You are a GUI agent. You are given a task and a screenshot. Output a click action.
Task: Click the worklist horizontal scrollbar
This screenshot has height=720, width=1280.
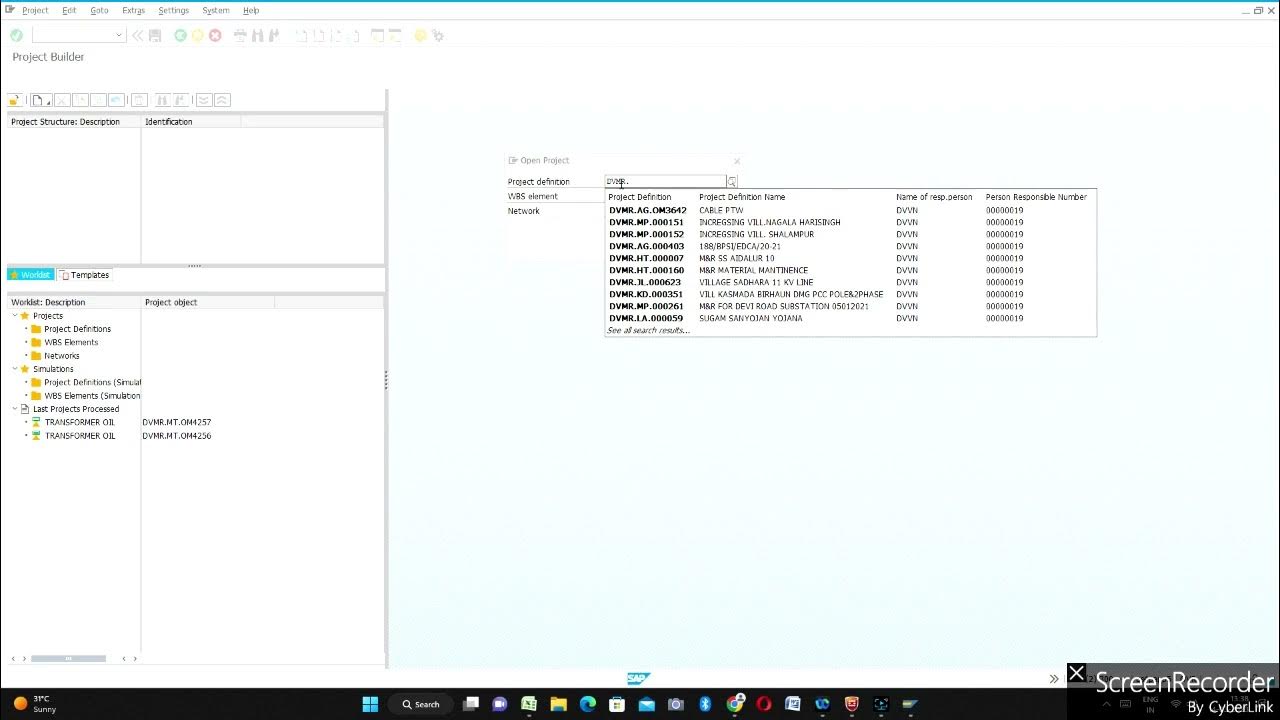pyautogui.click(x=68, y=658)
